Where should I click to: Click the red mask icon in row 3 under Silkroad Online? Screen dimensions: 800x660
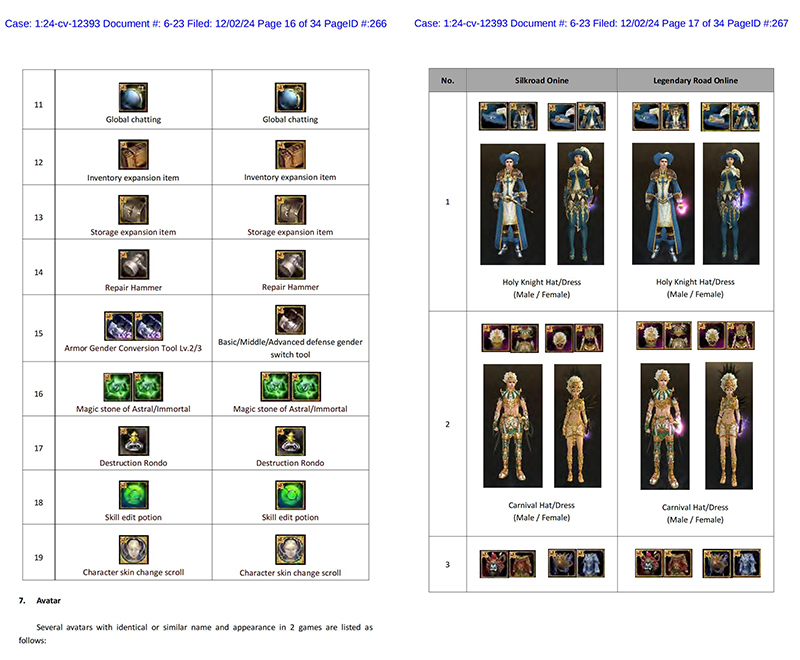point(494,564)
